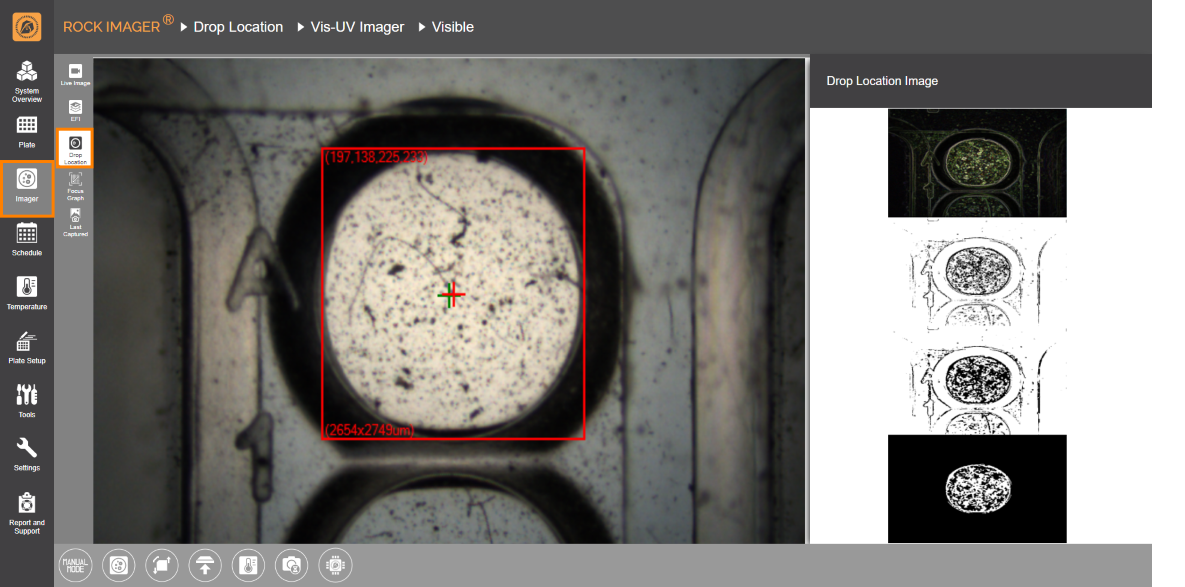Open Plate Setup from sidebar
Screen dimensions: 1185x587
tap(27, 348)
